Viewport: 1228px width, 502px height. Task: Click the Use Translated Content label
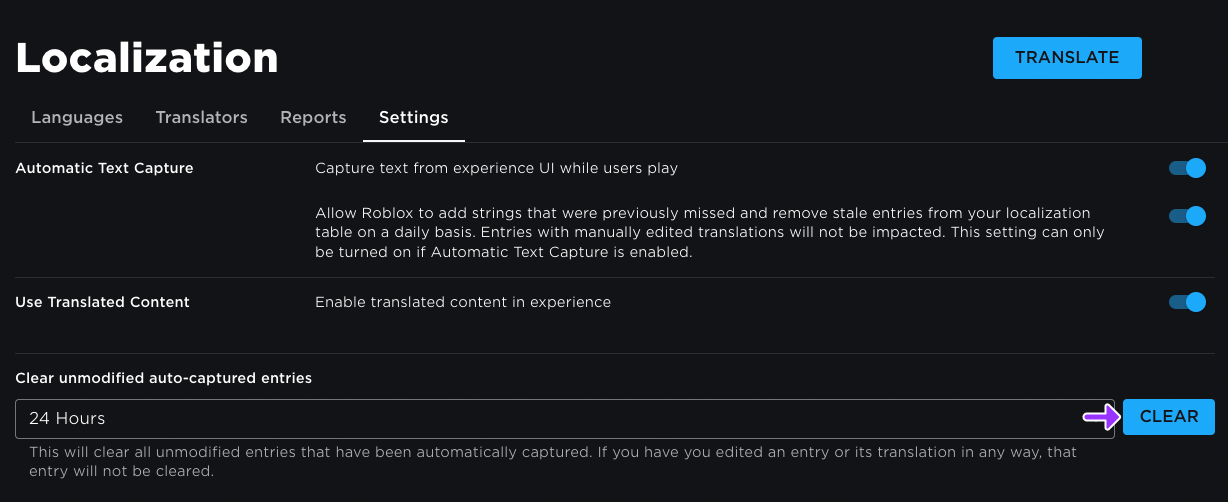coord(102,302)
